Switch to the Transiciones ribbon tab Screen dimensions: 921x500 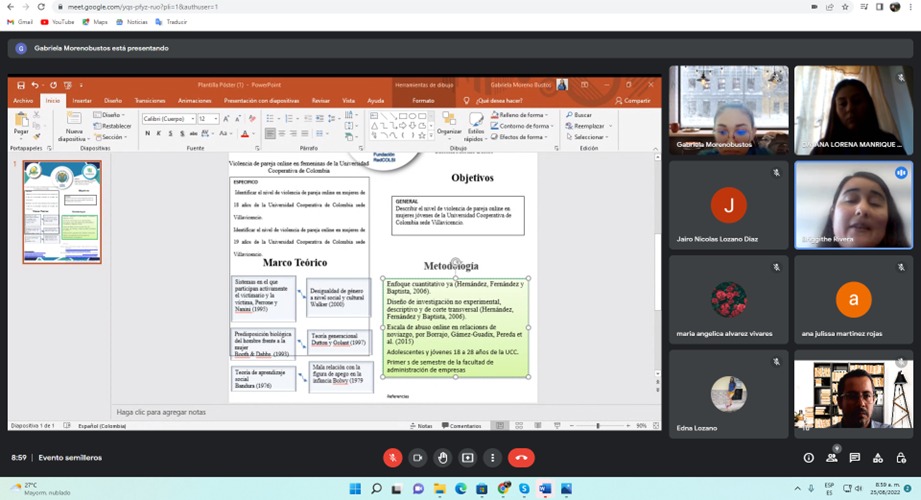pyautogui.click(x=150, y=100)
